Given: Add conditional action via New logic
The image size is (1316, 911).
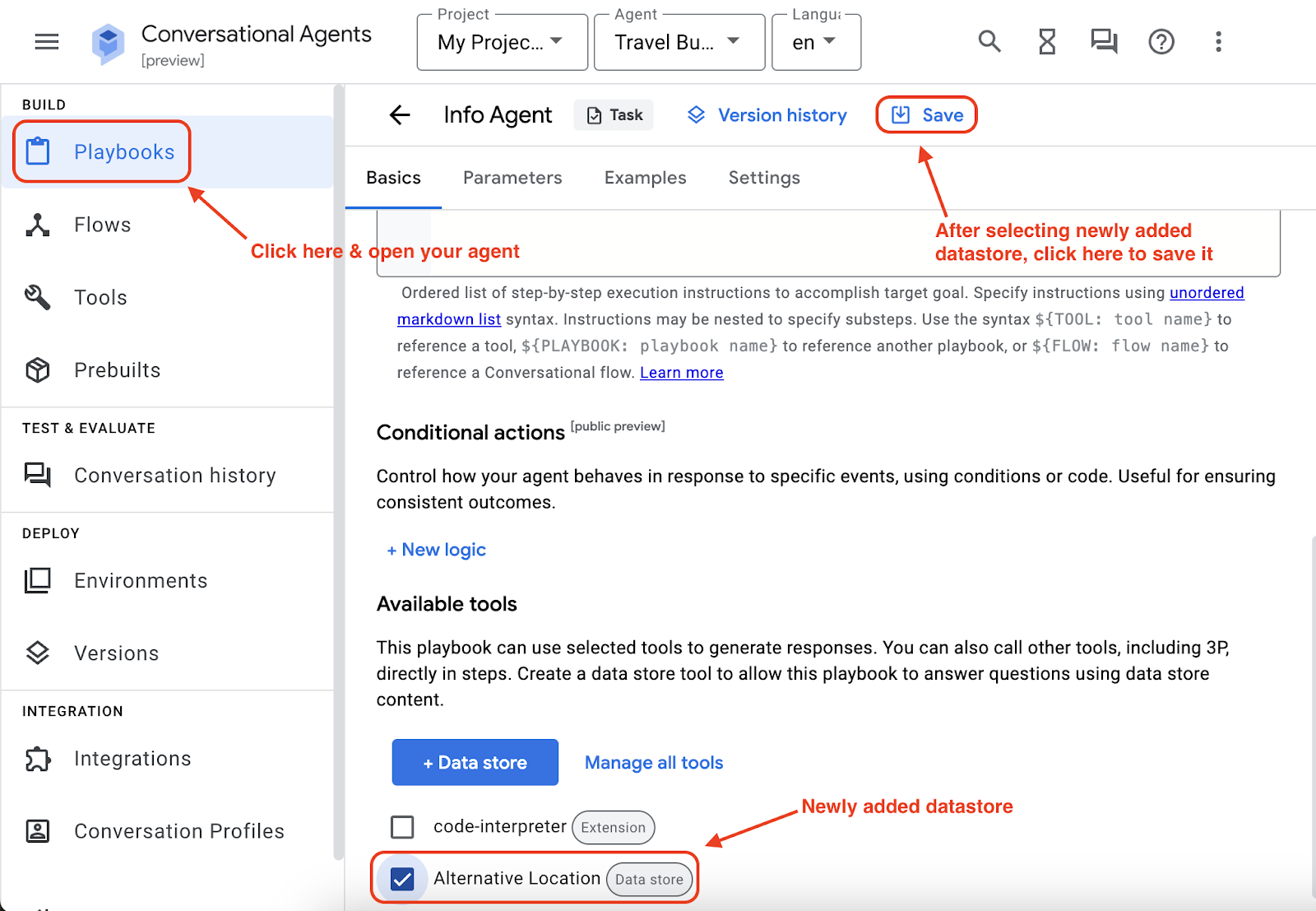Looking at the screenshot, I should 436,550.
